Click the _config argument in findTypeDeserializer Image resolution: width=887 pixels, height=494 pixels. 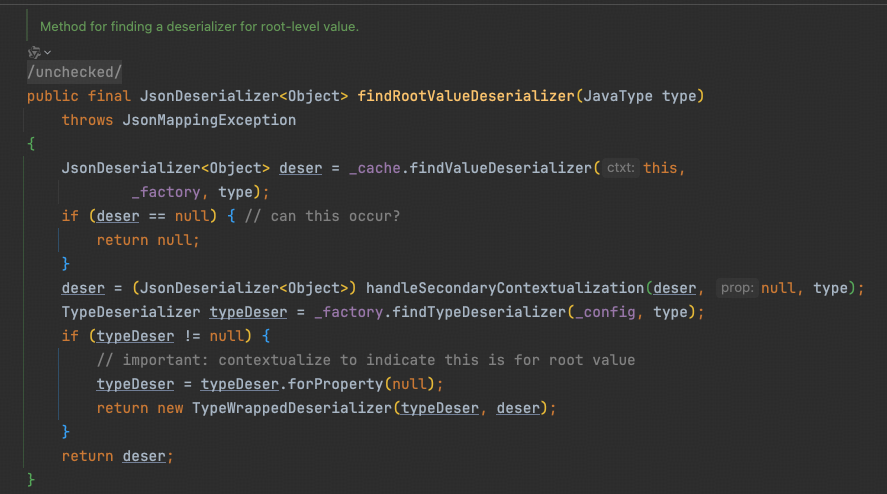611,312
